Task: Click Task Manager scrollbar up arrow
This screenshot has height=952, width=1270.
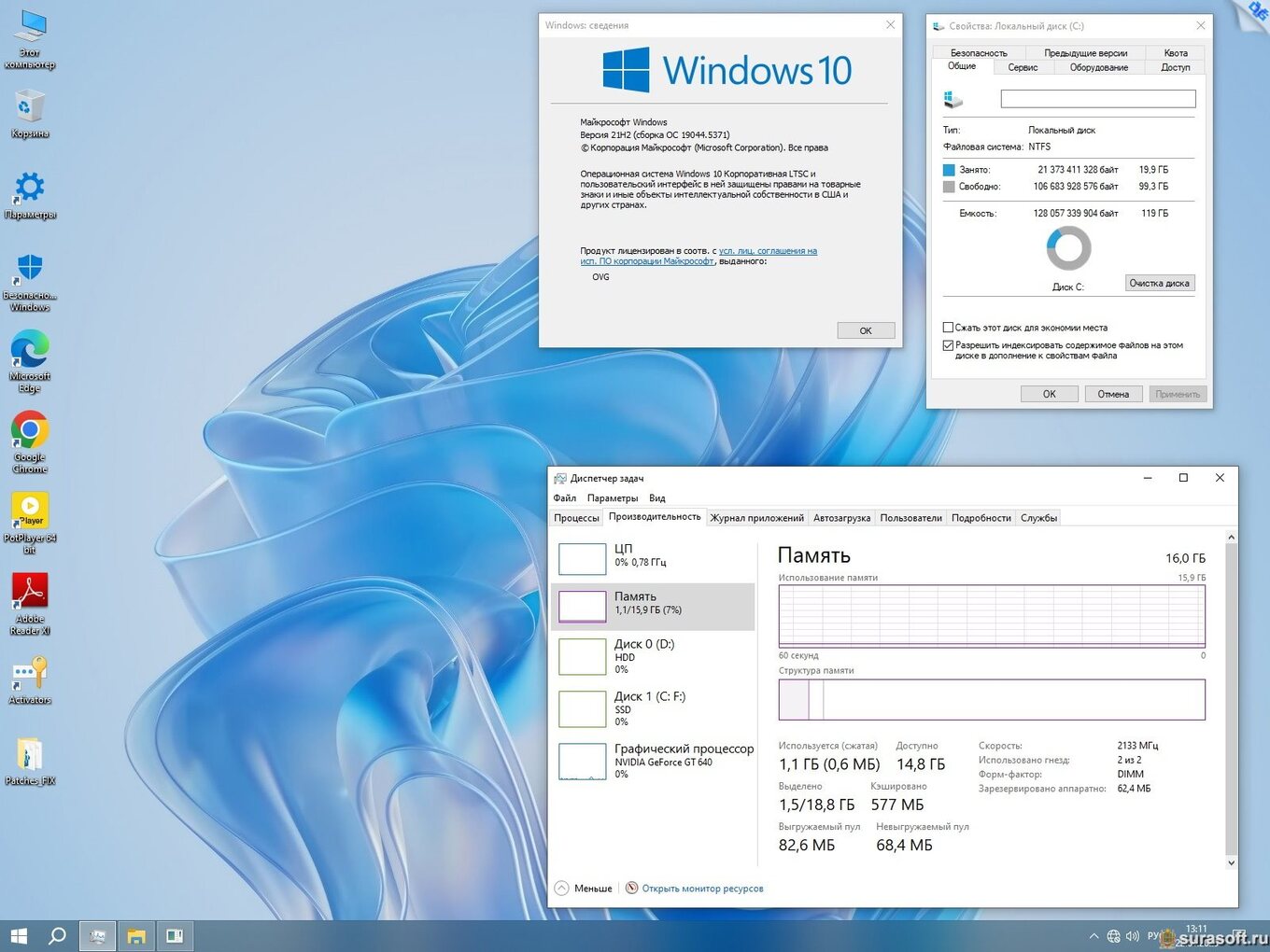Action: [x=1231, y=538]
